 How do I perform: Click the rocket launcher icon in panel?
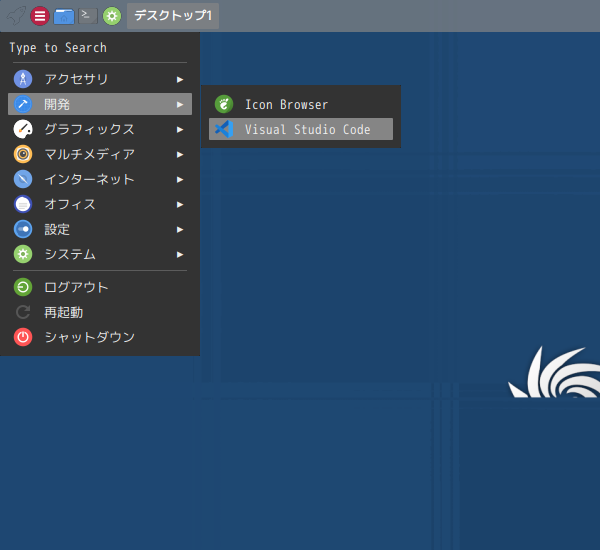coord(16,16)
